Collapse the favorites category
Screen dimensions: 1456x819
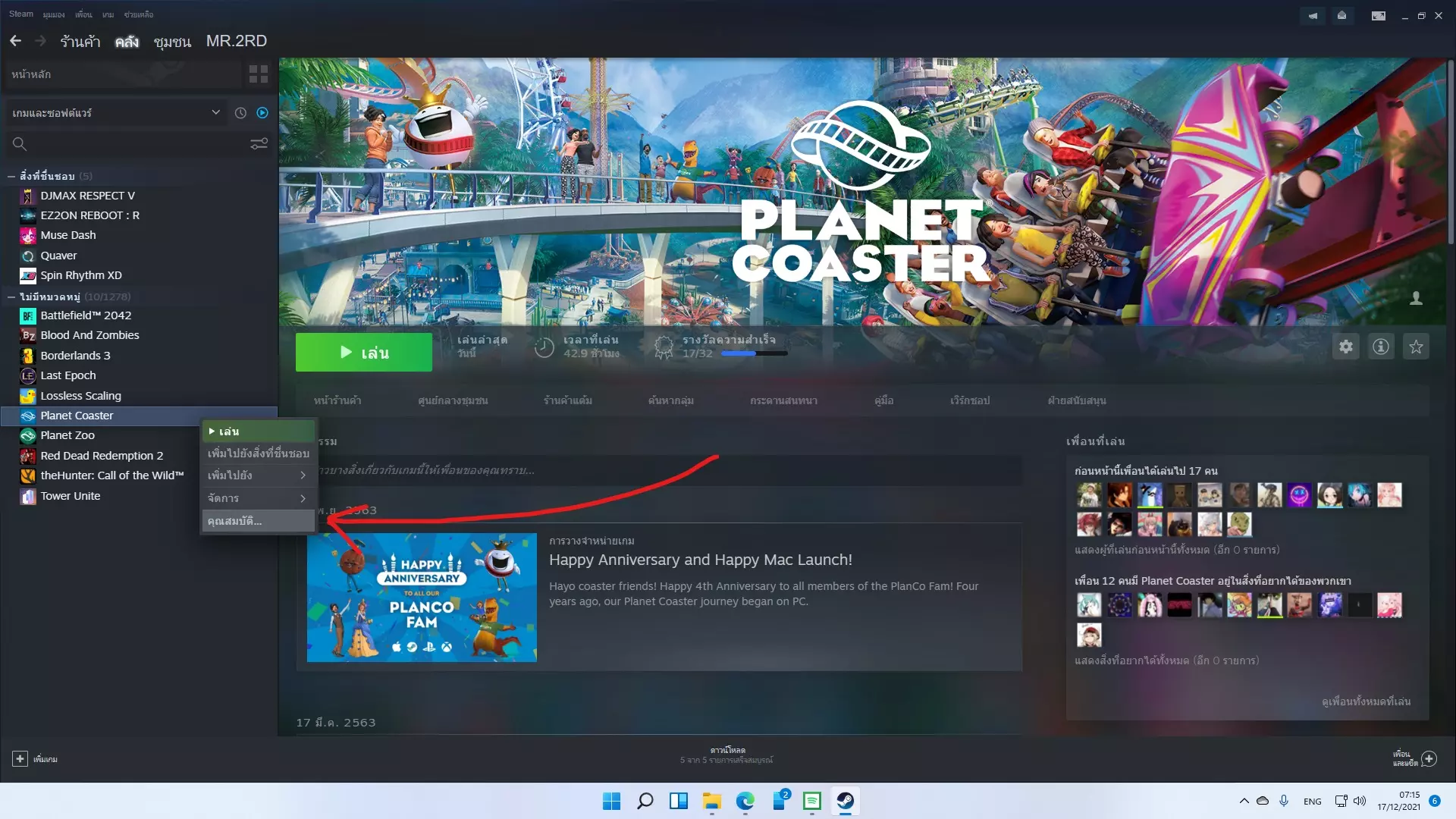[x=11, y=176]
